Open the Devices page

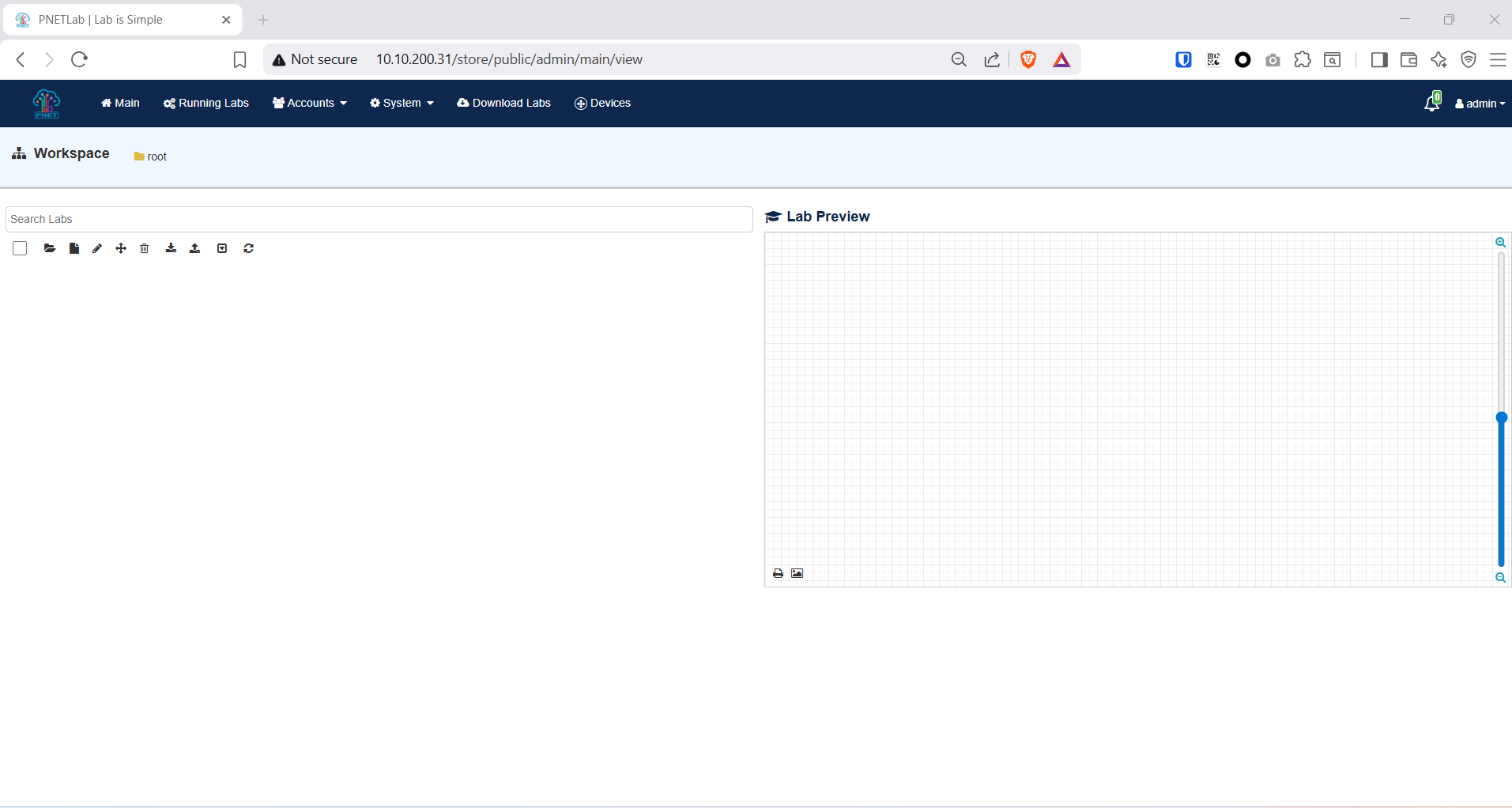(603, 103)
